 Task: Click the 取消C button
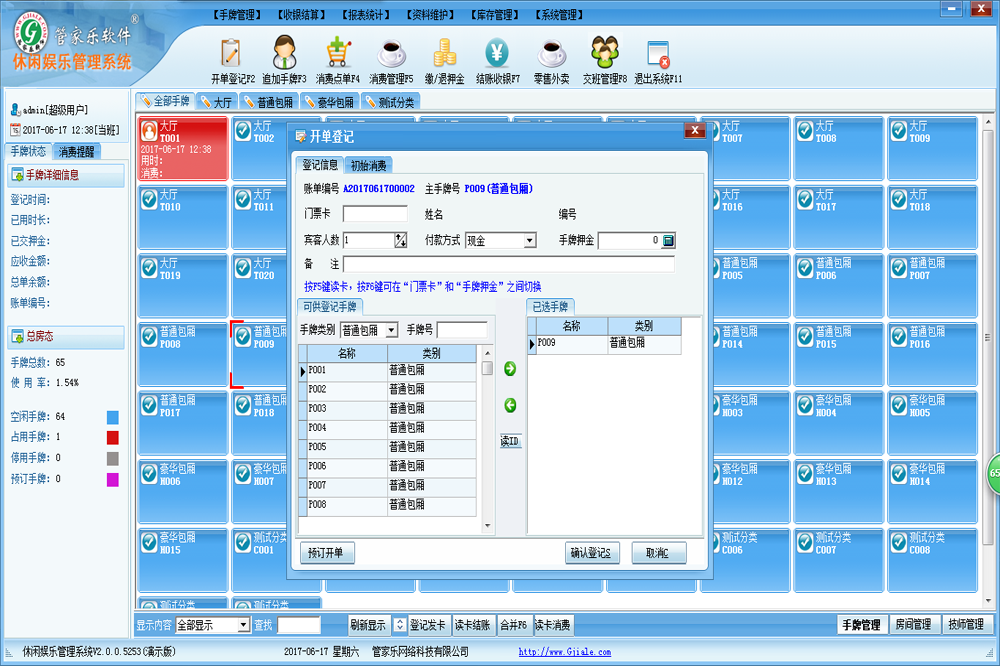(658, 553)
